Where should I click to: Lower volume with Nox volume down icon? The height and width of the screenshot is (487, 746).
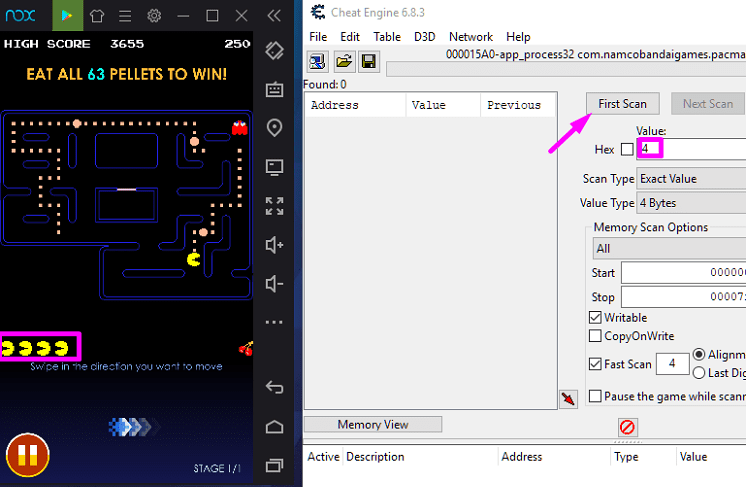coord(274,284)
